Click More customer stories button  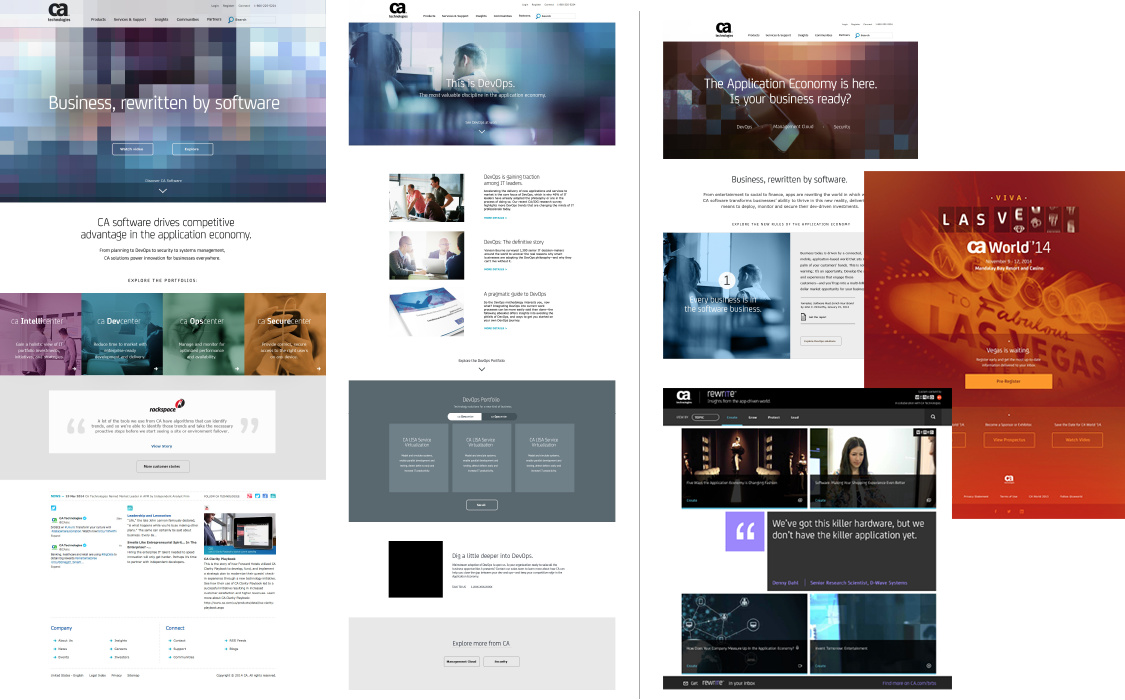pos(163,466)
